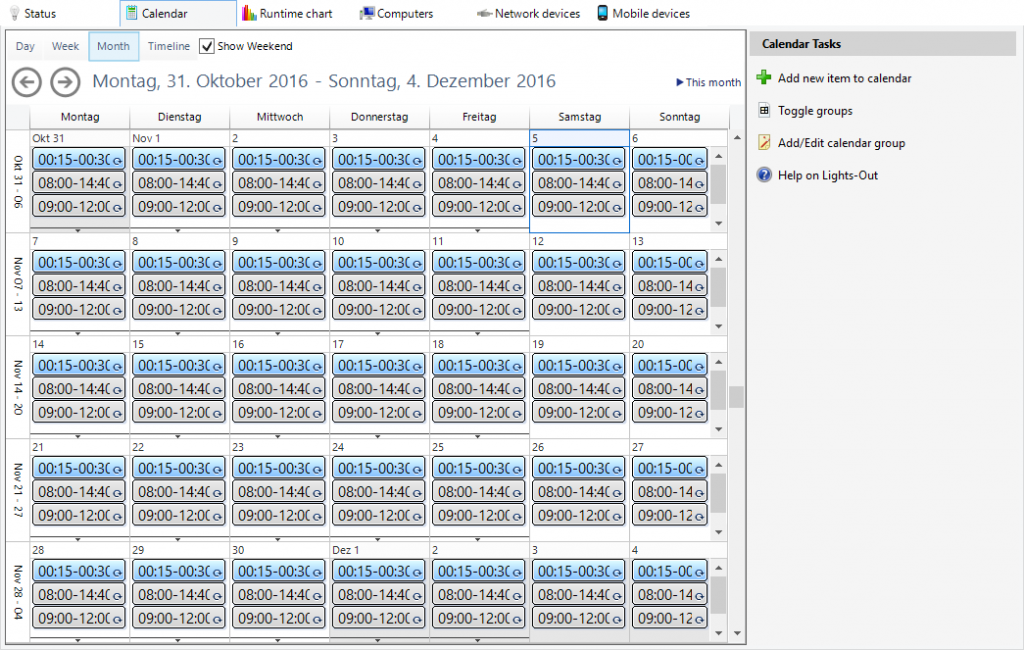The image size is (1024, 650).
Task: Expand more items under November 21
Action: tap(78, 540)
